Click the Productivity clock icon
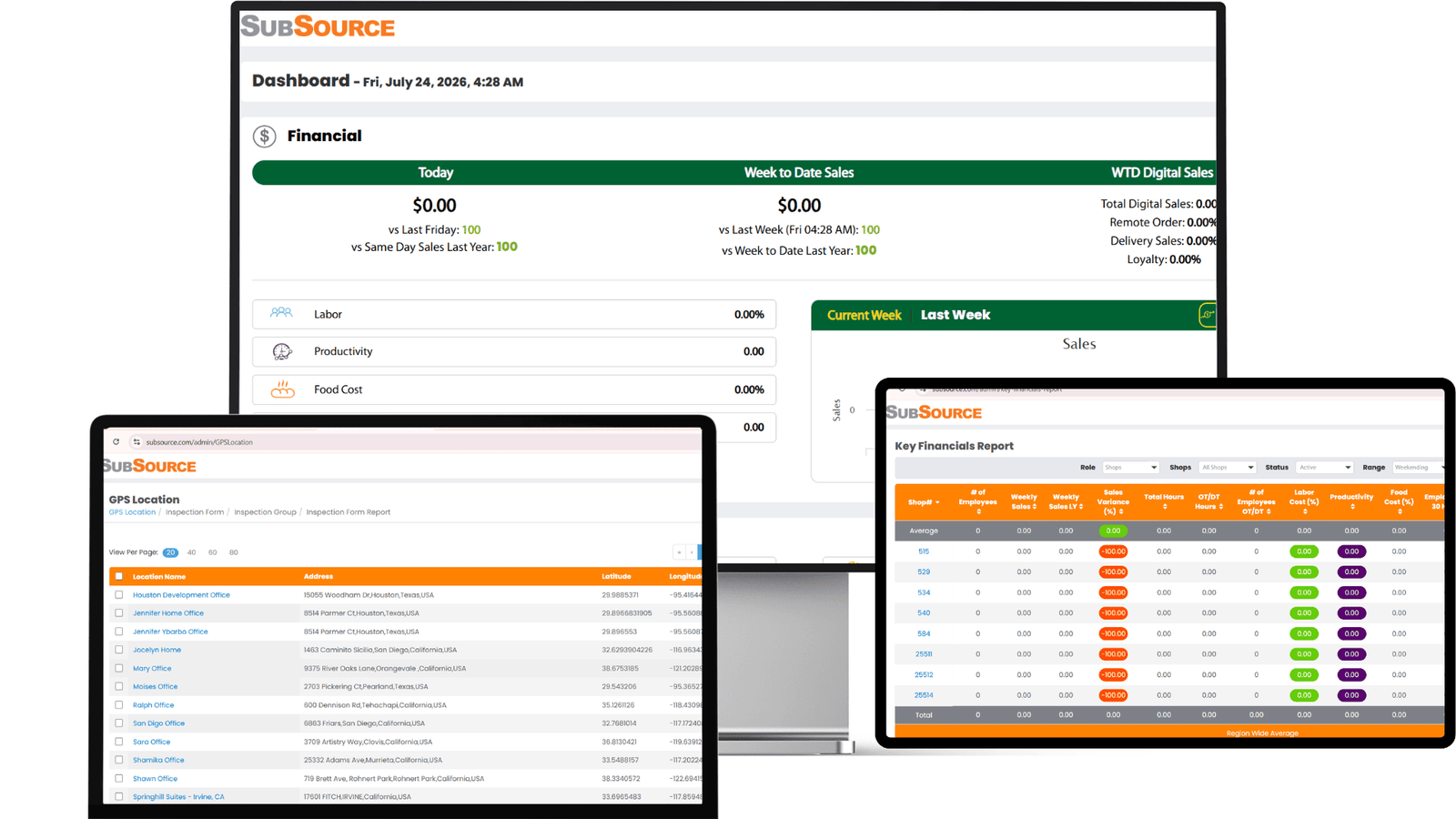Image resolution: width=1456 pixels, height=819 pixels. 282,351
